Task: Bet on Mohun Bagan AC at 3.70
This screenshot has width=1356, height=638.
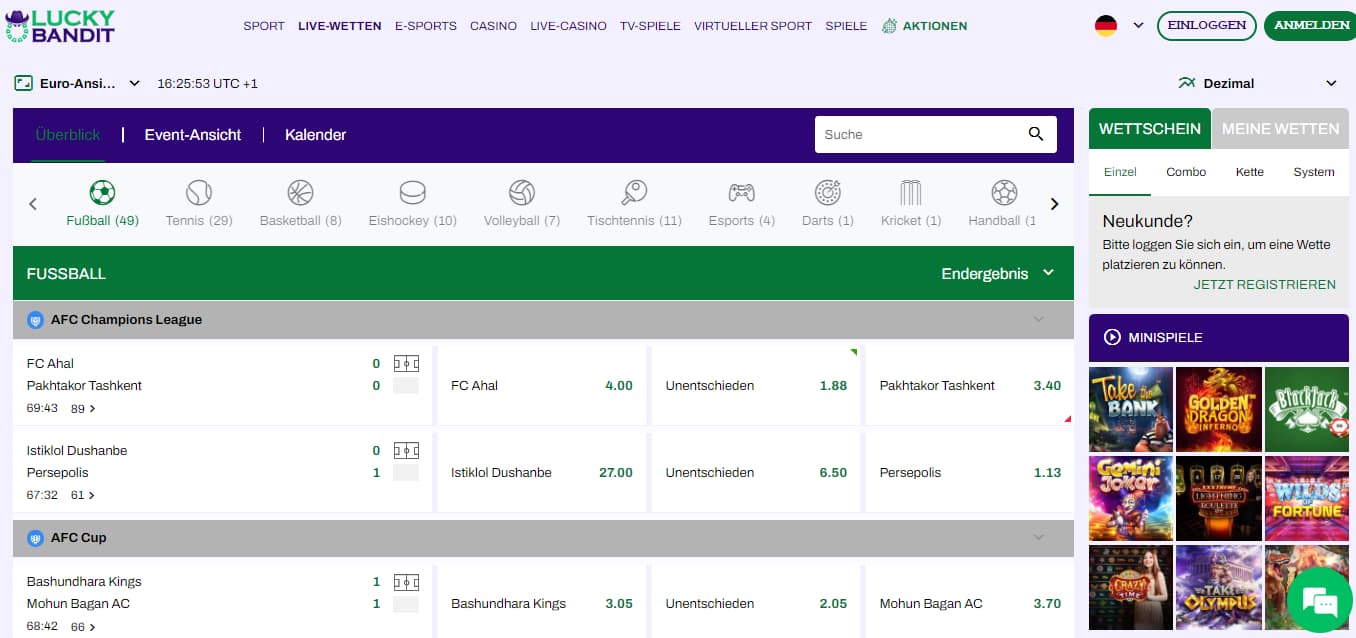Action: click(969, 603)
